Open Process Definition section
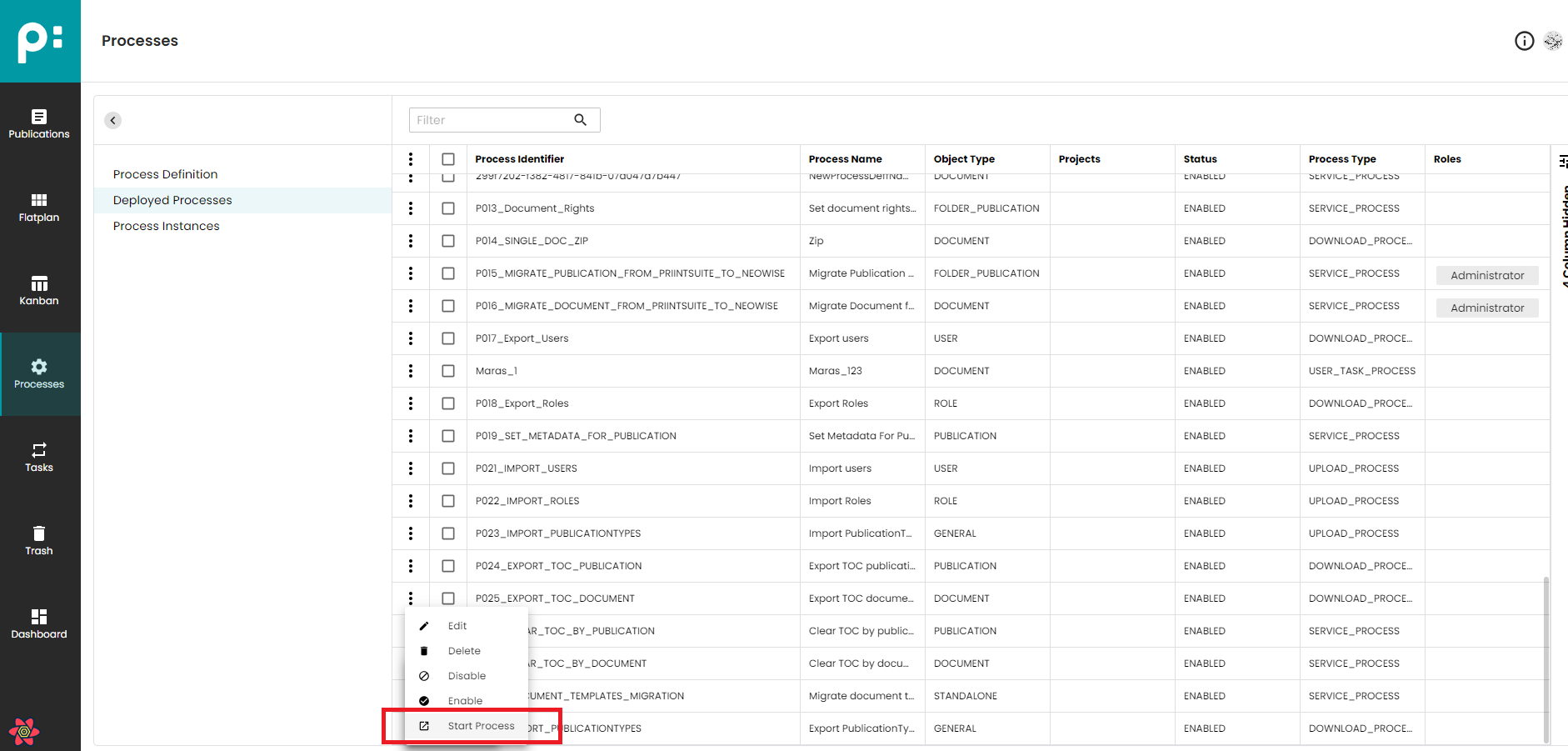The height and width of the screenshot is (751, 1568). 165,174
